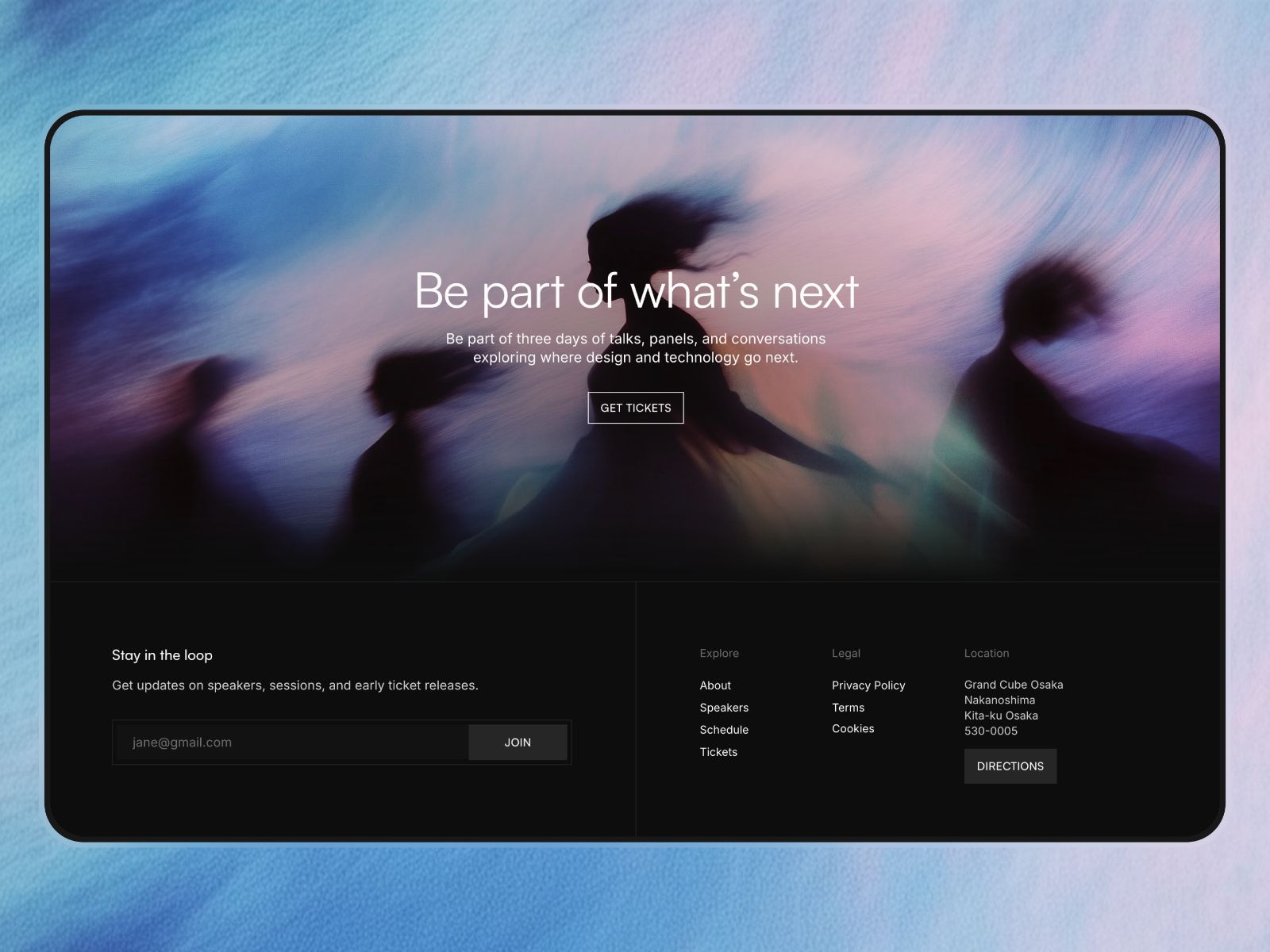Select the 'Grand Cube Osaka' address line
The image size is (1270, 952).
coord(1014,685)
